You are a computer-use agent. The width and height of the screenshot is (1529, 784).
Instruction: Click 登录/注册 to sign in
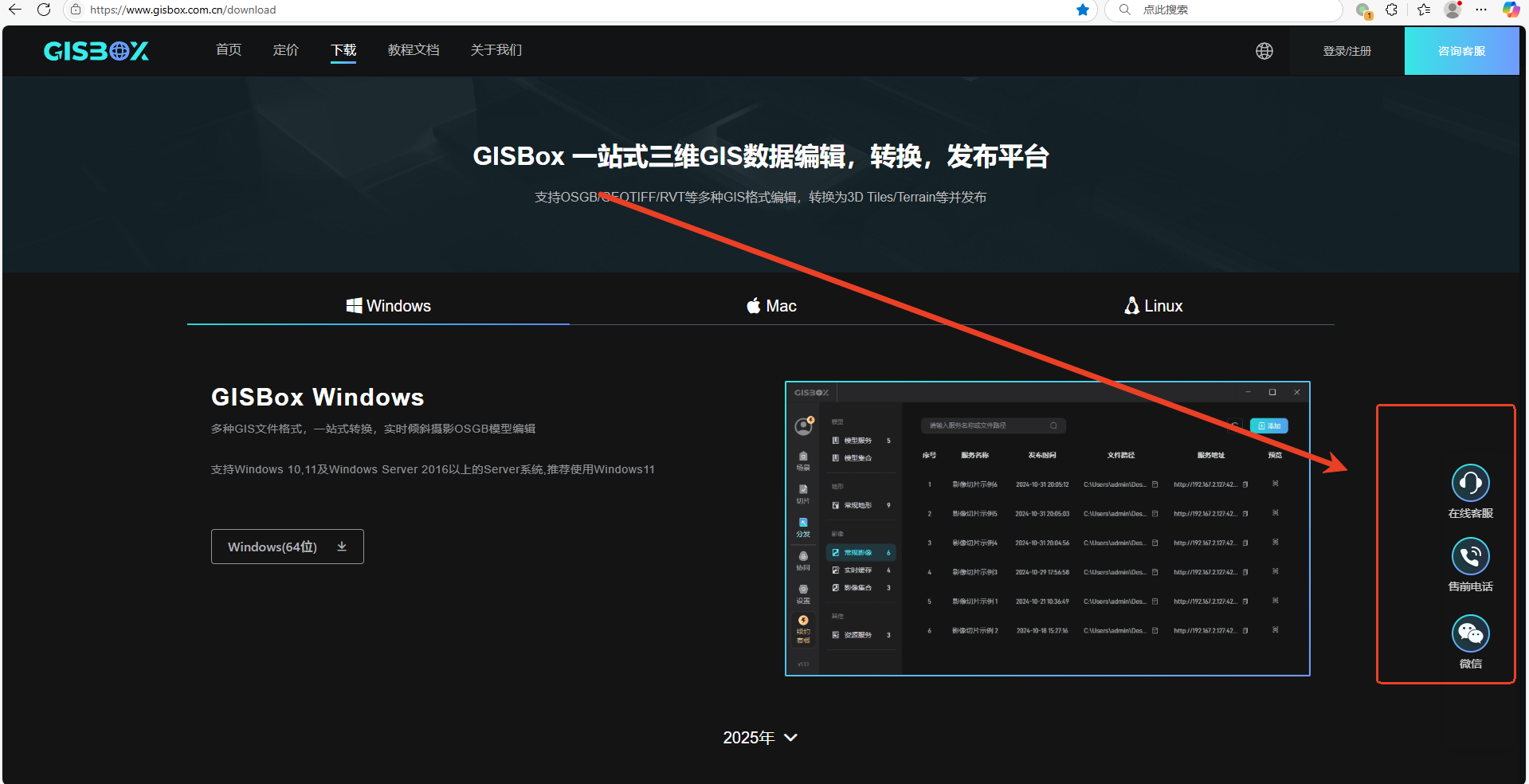[1347, 51]
